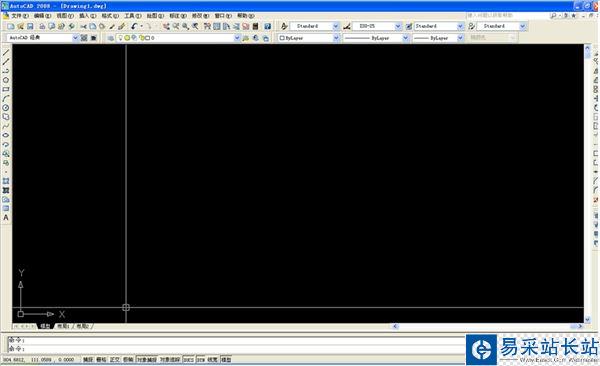The width and height of the screenshot is (600, 366).
Task: Toggle 正交 (Ortho) in status bar
Action: pos(115,359)
